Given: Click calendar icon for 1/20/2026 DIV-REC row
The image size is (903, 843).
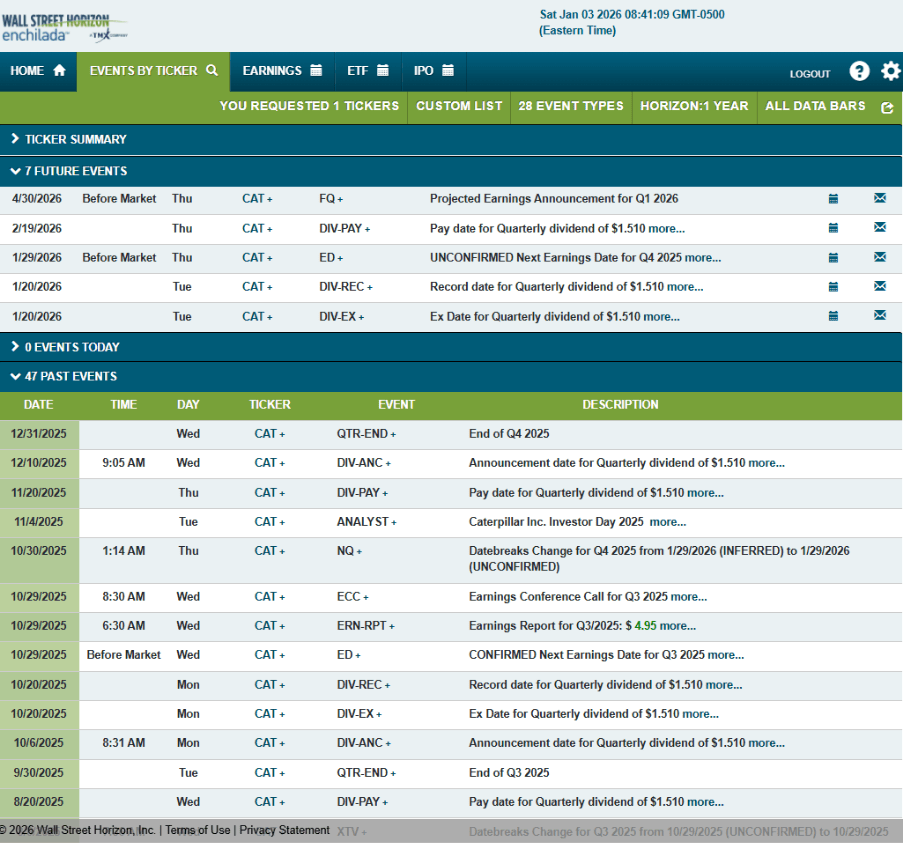Looking at the screenshot, I should (833, 287).
